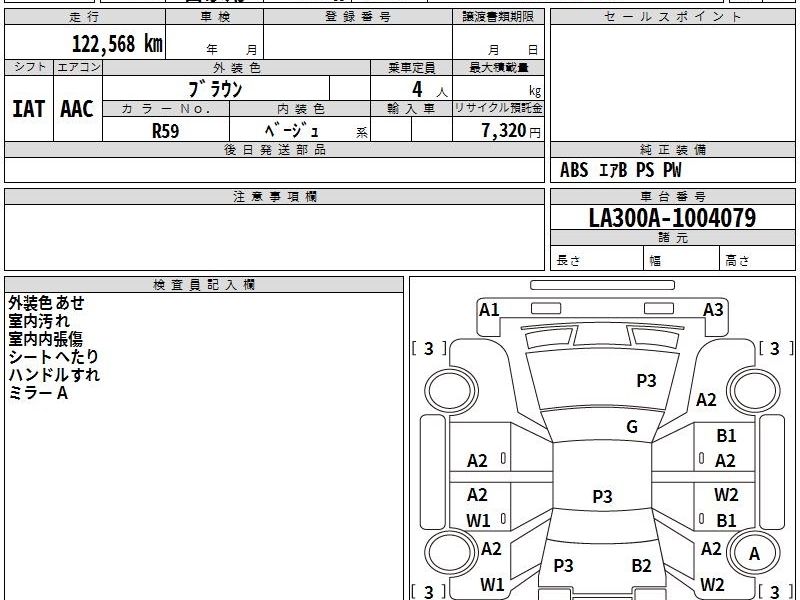Select the セールスポイント header
This screenshot has height=600, width=800.
point(672,17)
